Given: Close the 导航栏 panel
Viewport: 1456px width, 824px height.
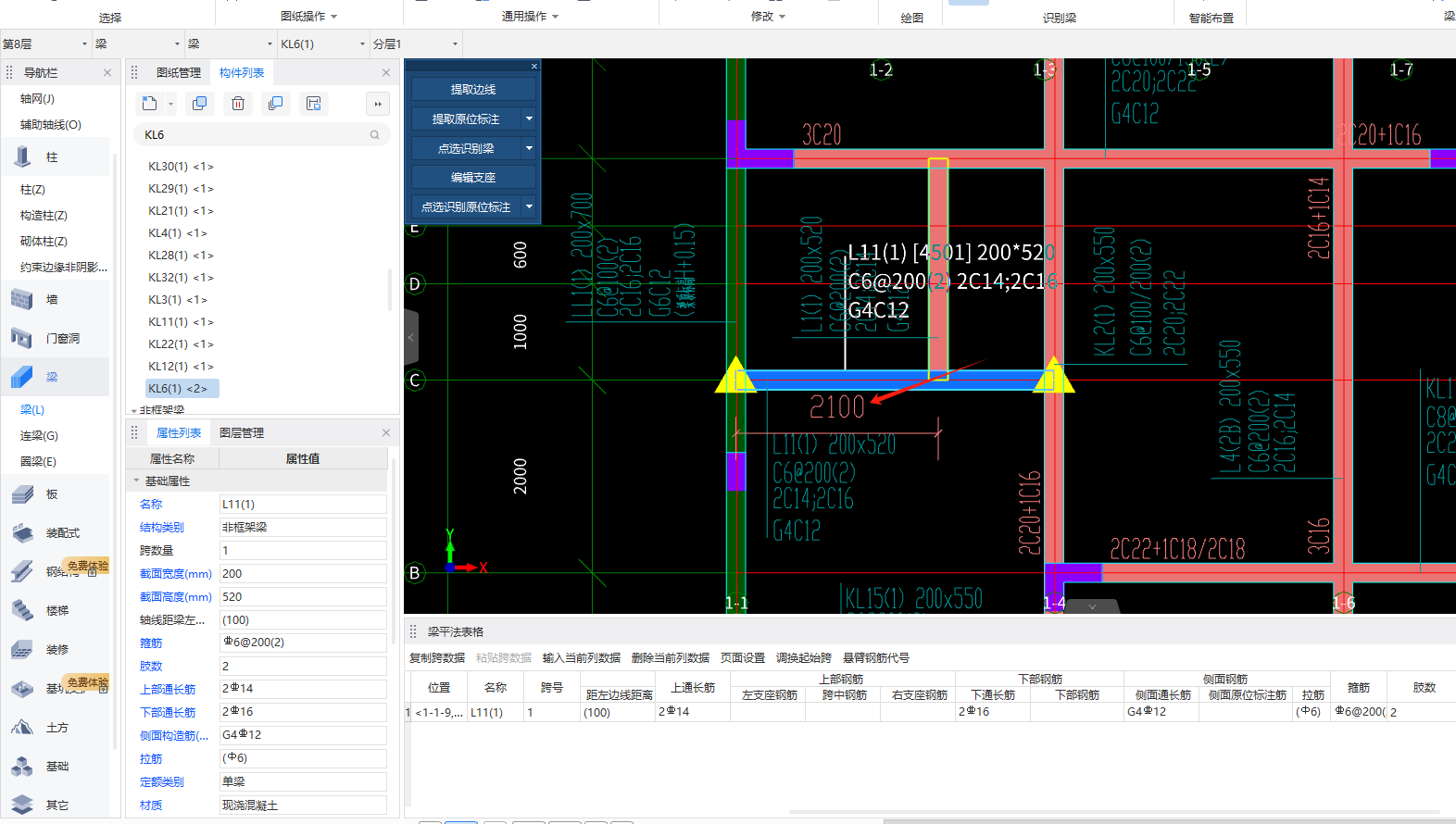Looking at the screenshot, I should [x=107, y=72].
